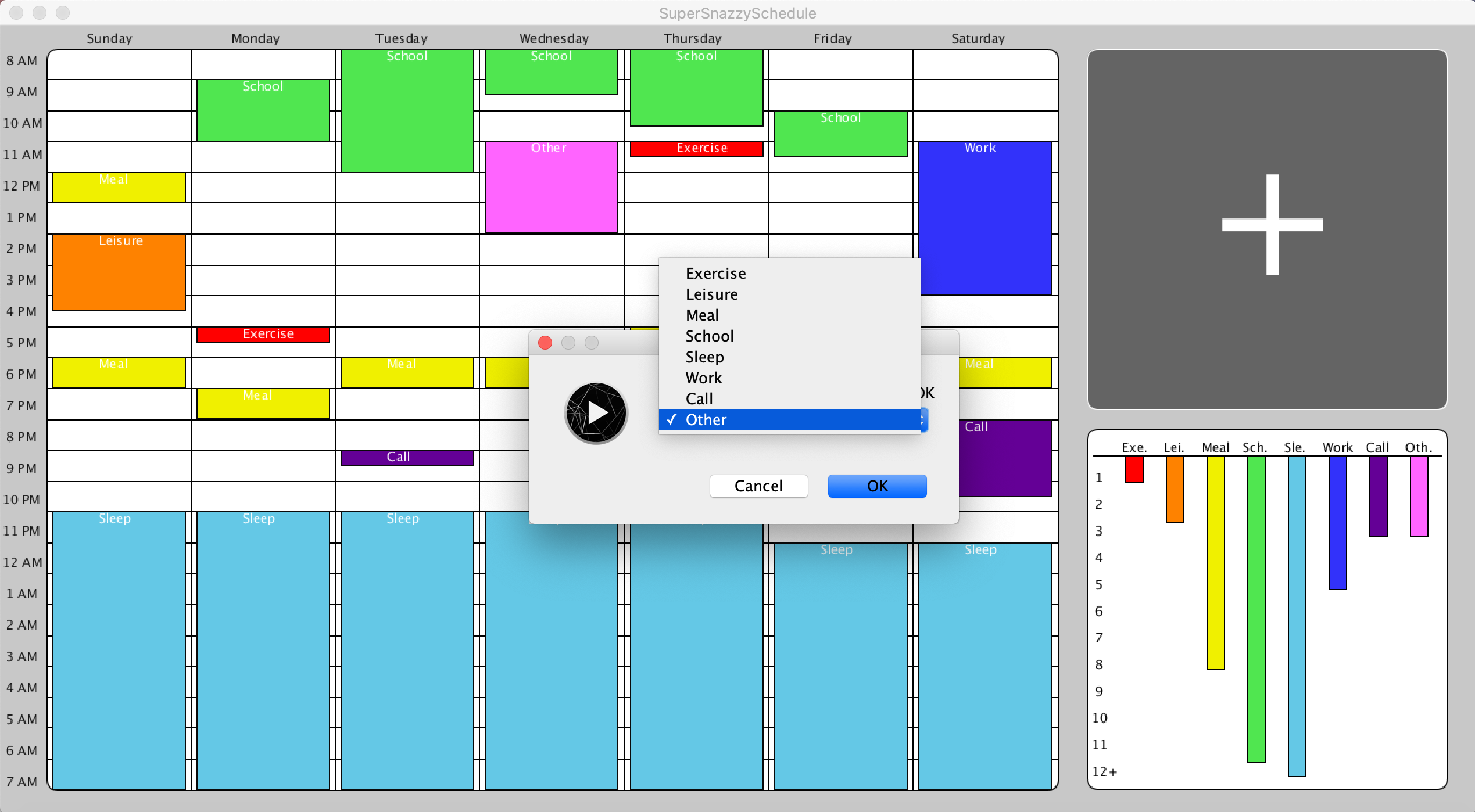The width and height of the screenshot is (1475, 812).
Task: Open Sunday's orange Leisure event
Action: (119, 273)
